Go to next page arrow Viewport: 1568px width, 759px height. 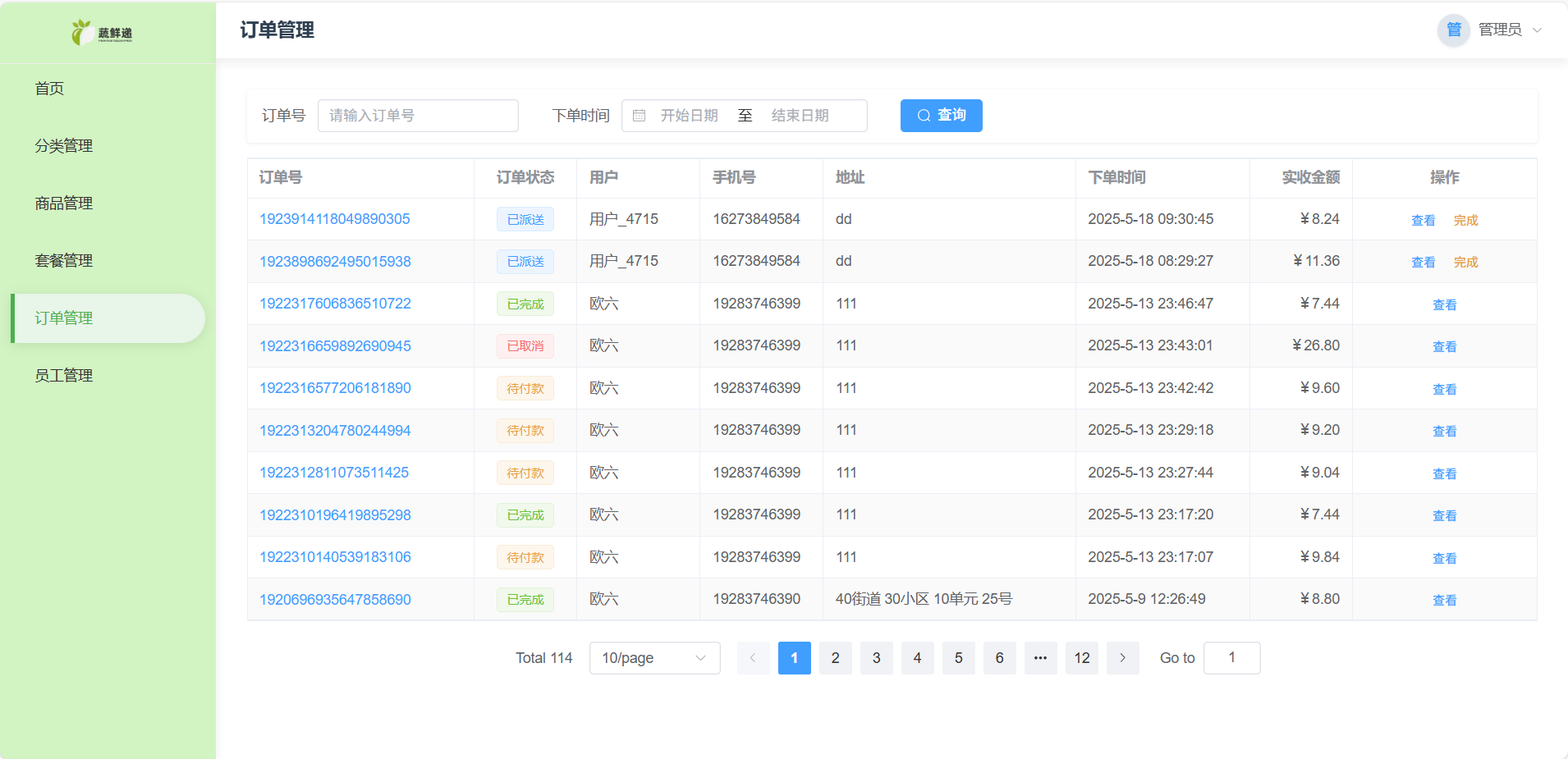click(x=1122, y=658)
